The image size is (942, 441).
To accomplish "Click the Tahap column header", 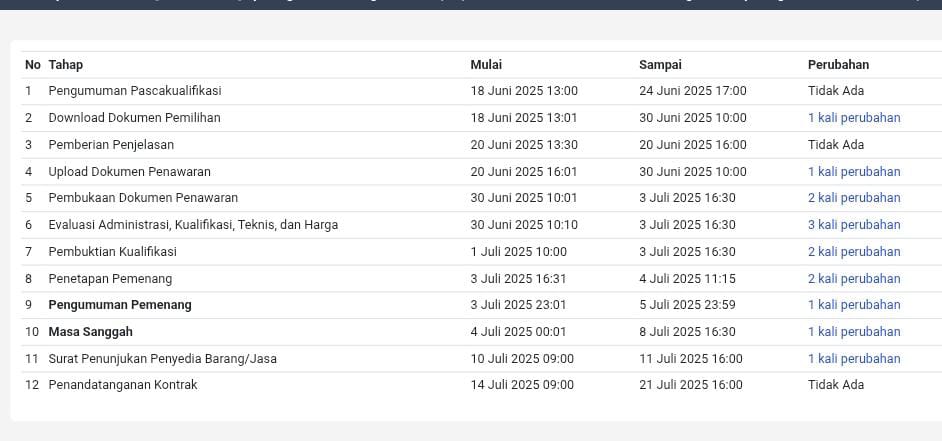I will [66, 65].
